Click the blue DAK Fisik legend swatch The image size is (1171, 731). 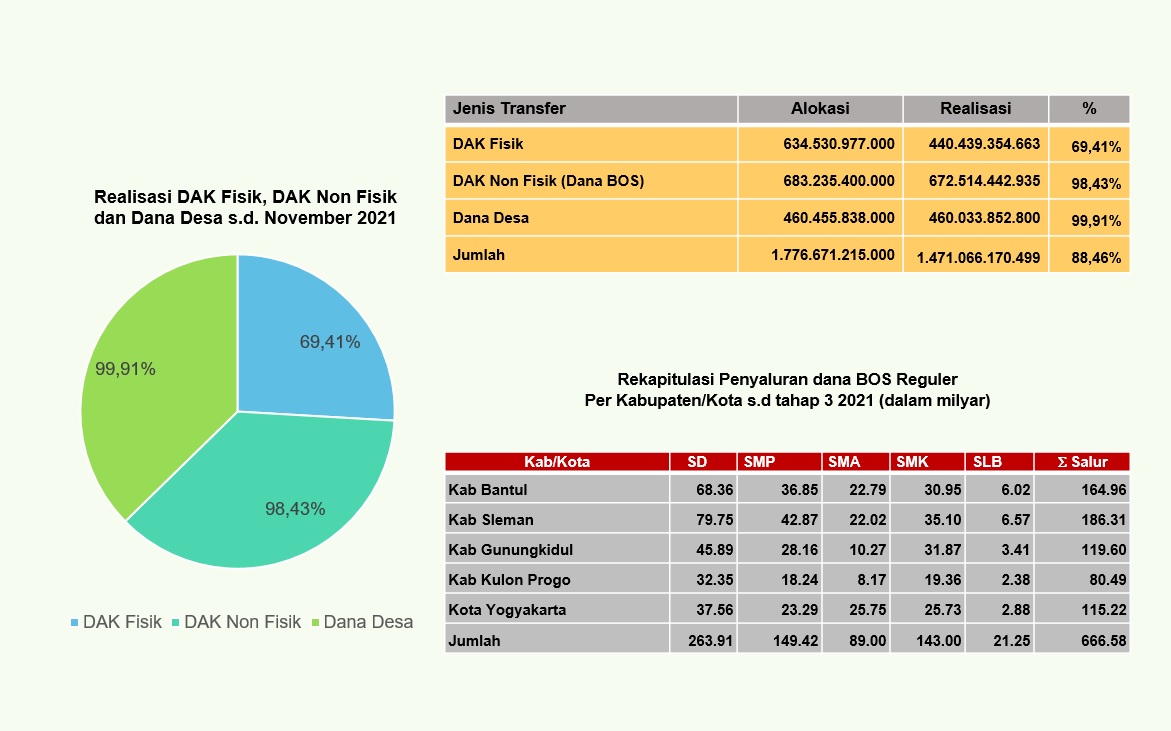click(75, 623)
